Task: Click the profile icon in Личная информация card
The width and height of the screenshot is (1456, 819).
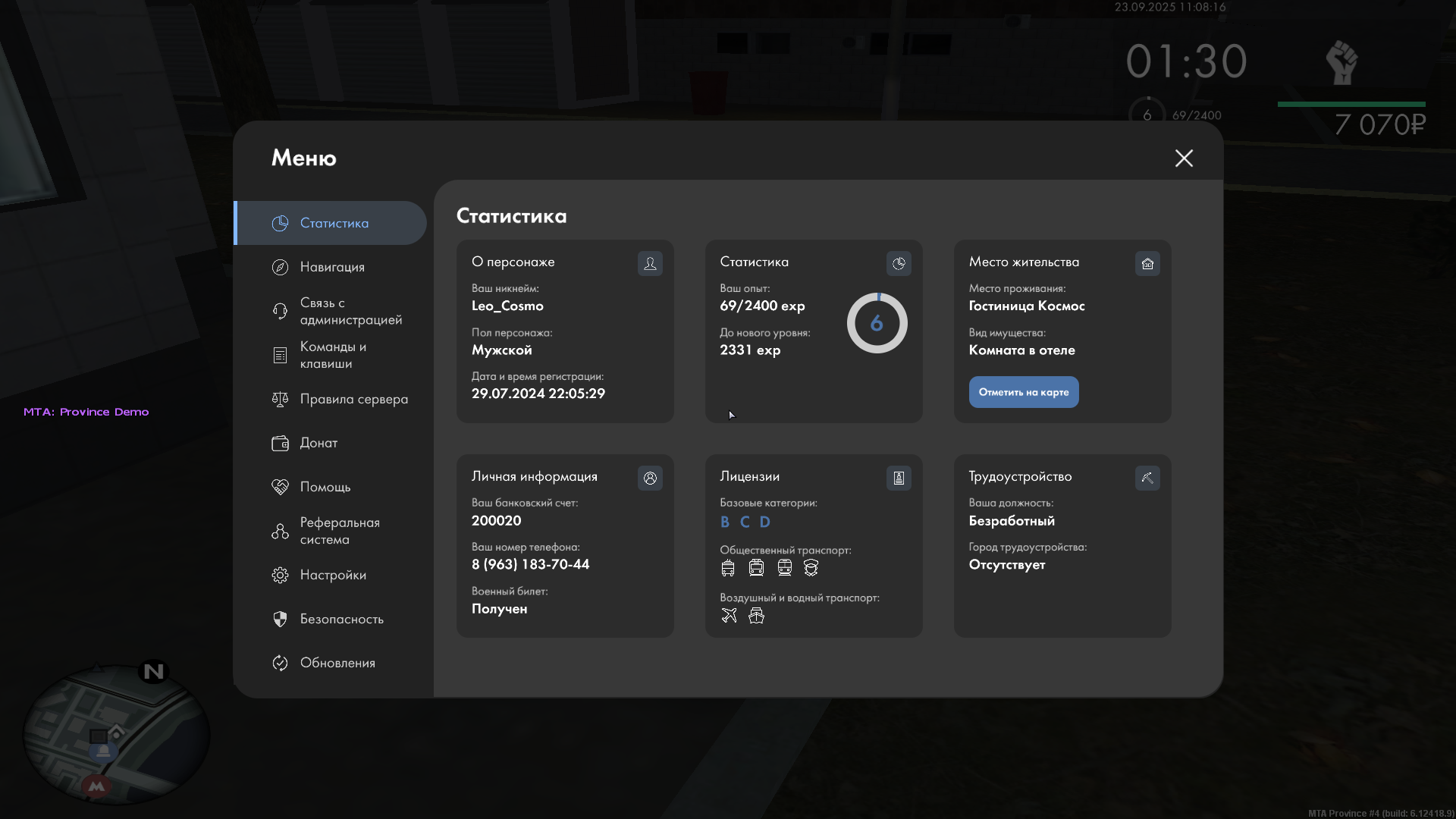Action: 650,478
